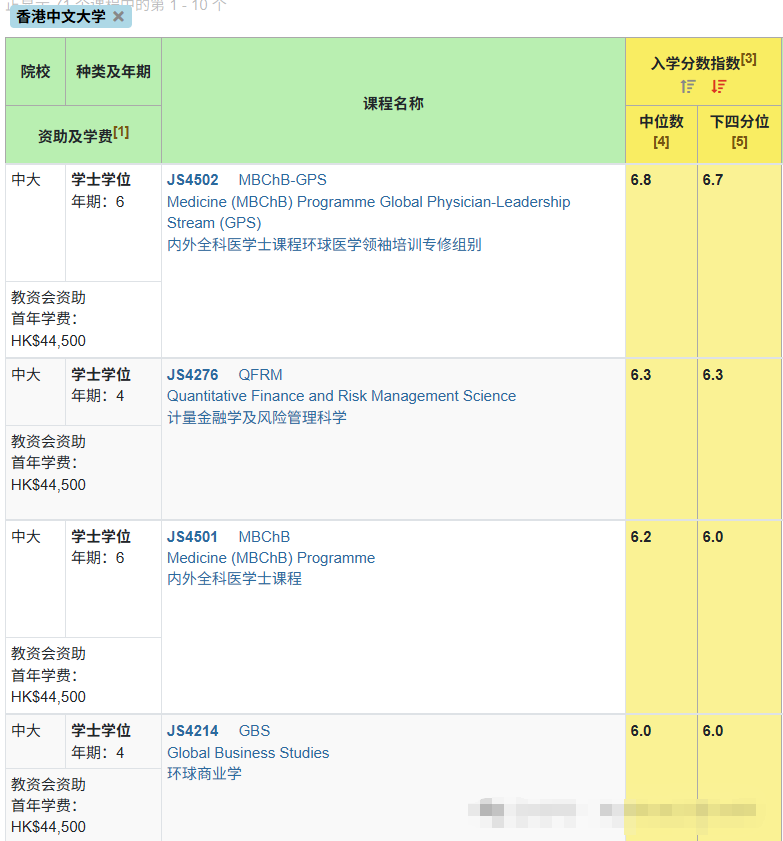
Task: Click 教资会资助 in the JS4501 row
Action: point(48,653)
